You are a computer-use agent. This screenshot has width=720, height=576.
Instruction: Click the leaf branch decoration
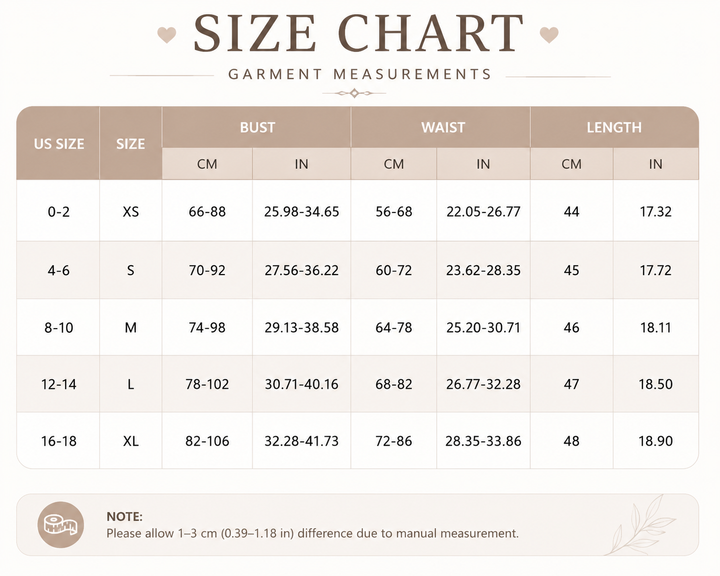[641, 525]
